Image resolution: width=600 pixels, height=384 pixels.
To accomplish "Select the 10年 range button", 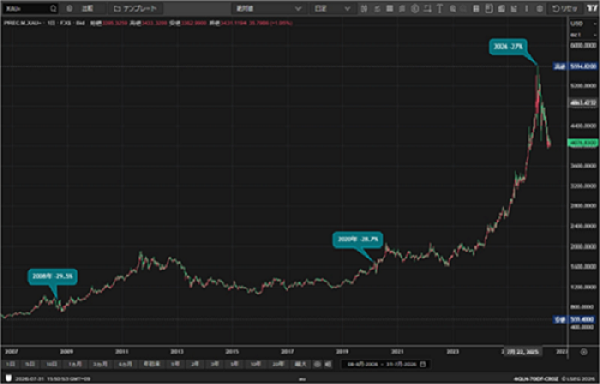I will [x=256, y=364].
